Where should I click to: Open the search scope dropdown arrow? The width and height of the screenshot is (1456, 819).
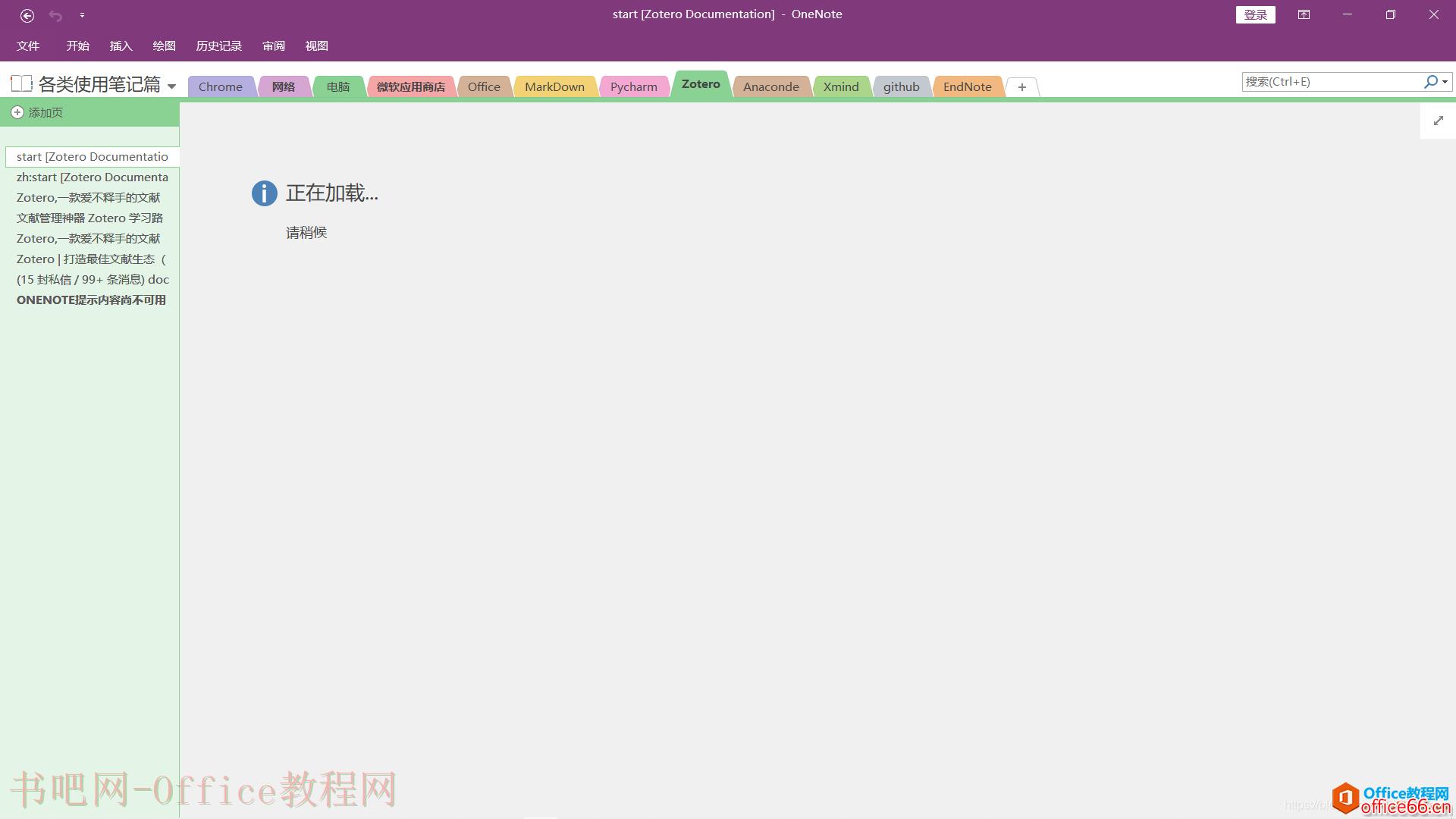(1445, 81)
